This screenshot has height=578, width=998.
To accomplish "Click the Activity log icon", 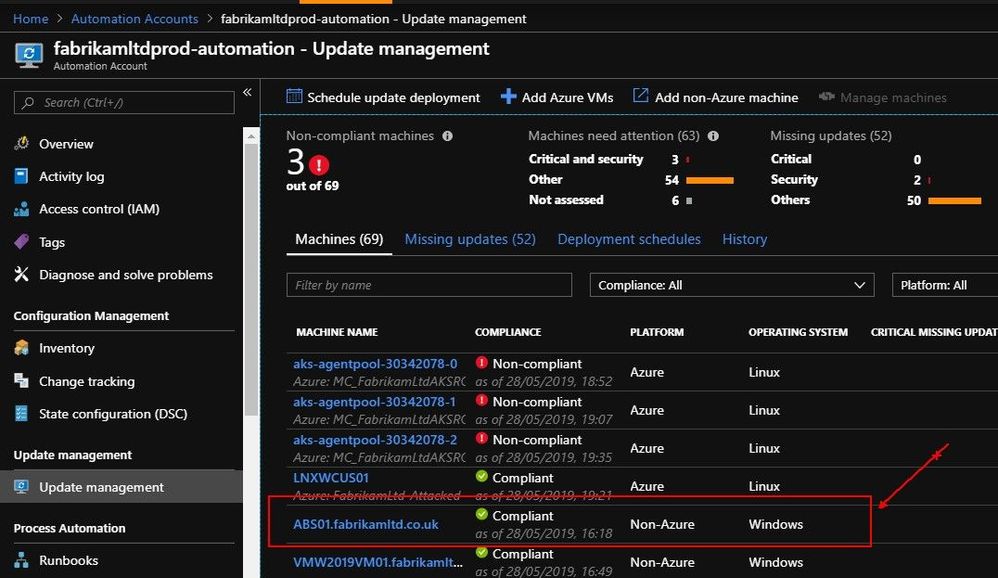I will pyautogui.click(x=21, y=176).
